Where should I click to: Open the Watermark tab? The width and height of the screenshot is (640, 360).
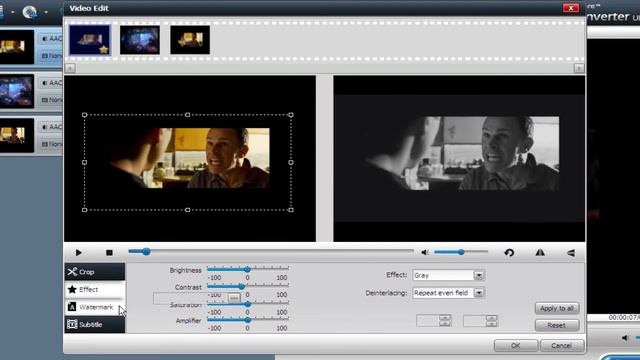pyautogui.click(x=95, y=307)
